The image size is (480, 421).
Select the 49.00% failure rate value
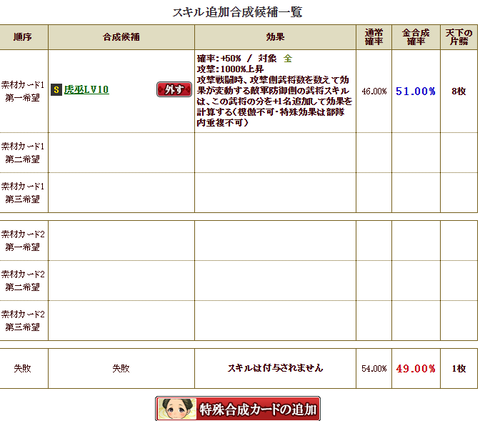pyautogui.click(x=415, y=369)
